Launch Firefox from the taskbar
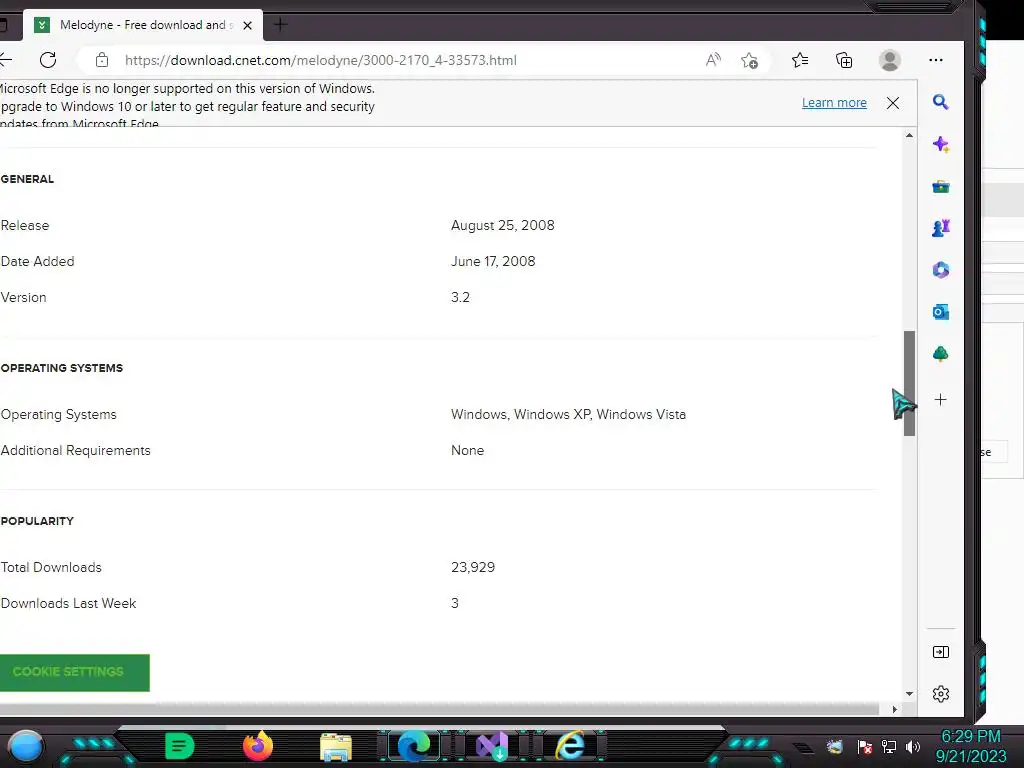 257,746
